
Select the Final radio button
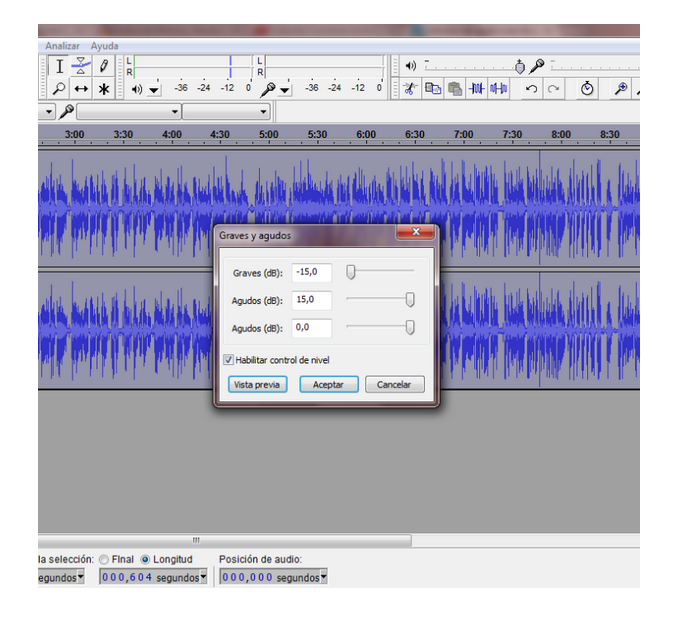click(104, 560)
